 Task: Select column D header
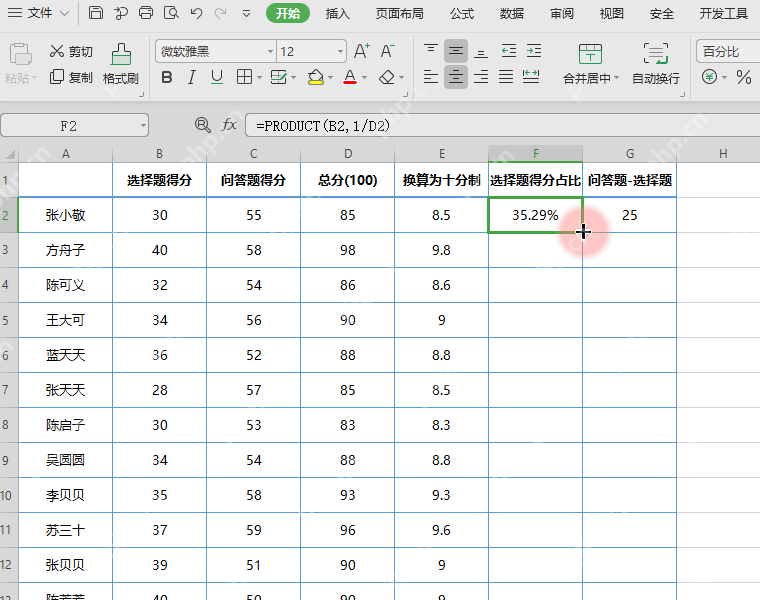coord(348,154)
